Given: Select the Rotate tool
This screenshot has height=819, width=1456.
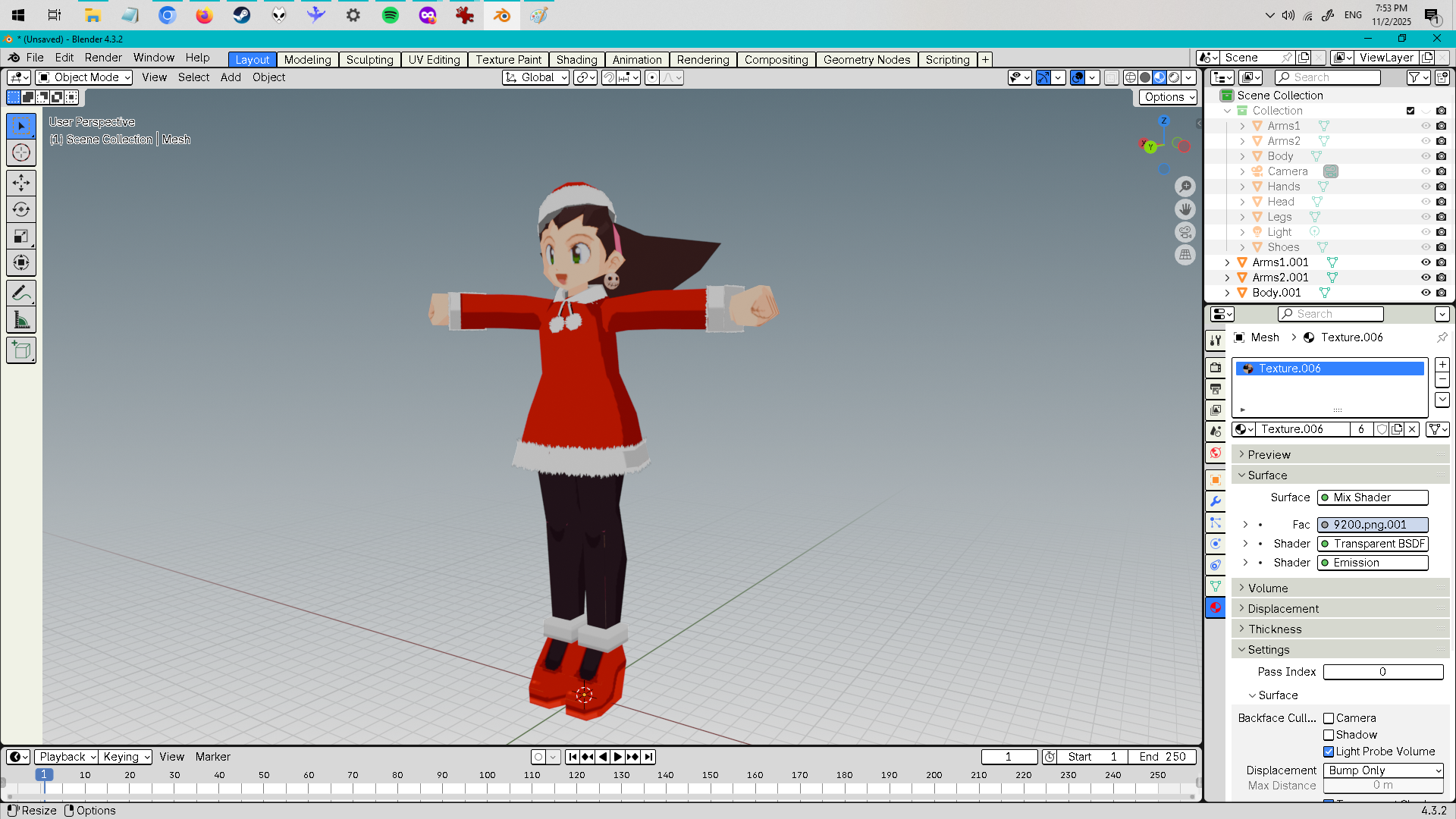Looking at the screenshot, I should (21, 209).
